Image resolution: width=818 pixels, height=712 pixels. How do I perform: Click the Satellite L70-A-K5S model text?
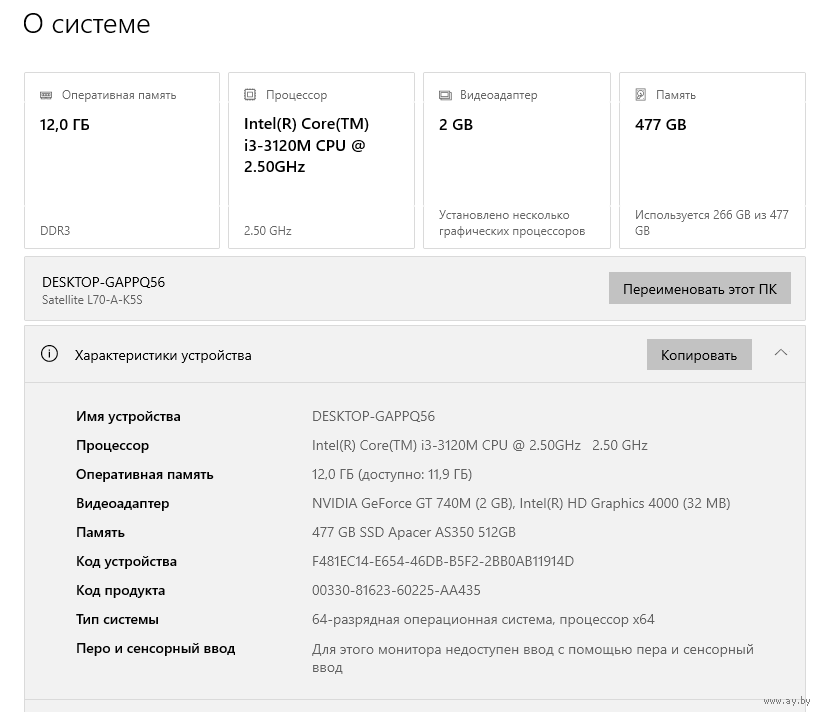[x=92, y=300]
